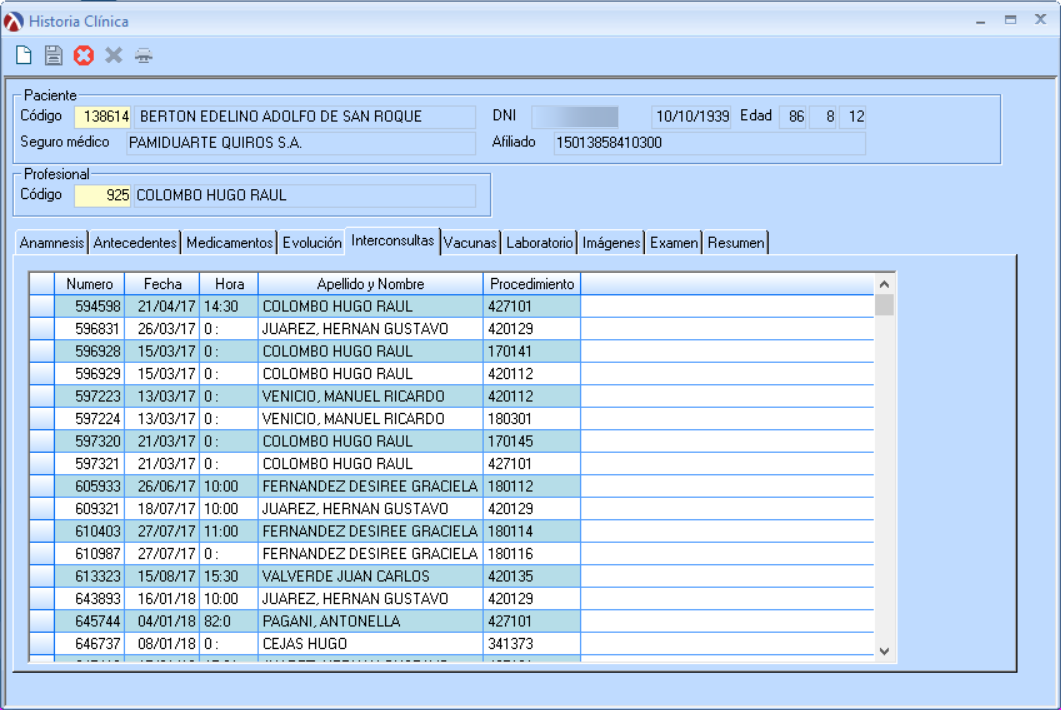Click the Fecha column header
Image resolution: width=1061 pixels, height=710 pixels.
(x=162, y=284)
